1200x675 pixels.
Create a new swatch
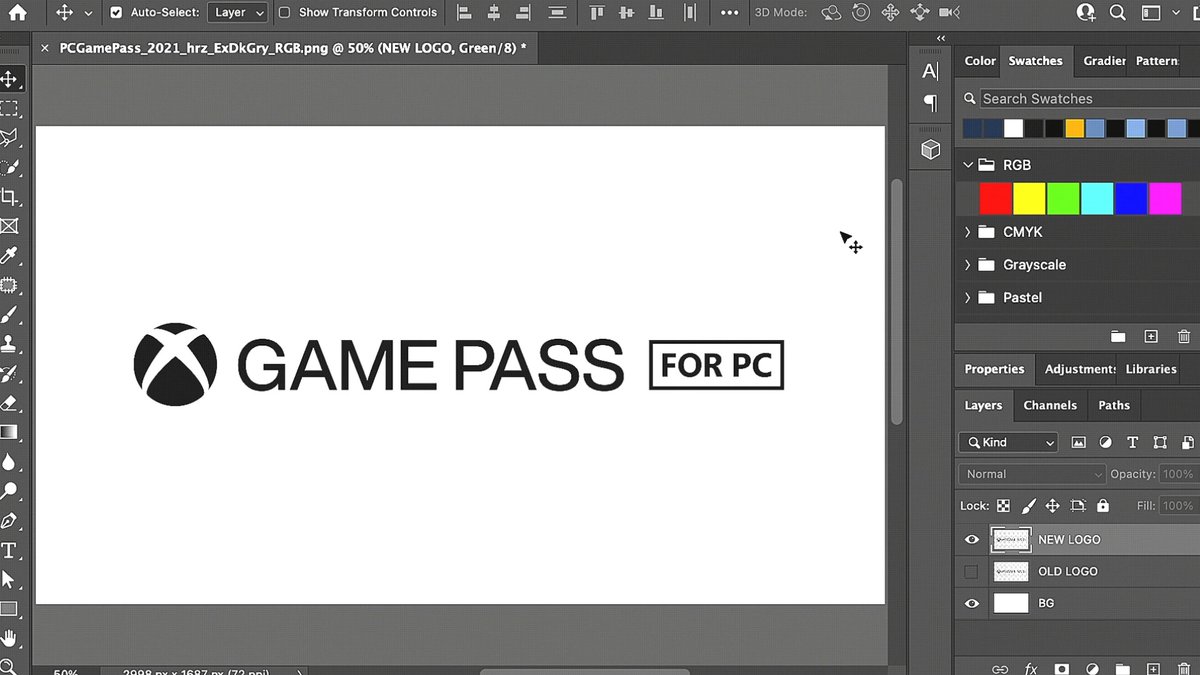1151,337
